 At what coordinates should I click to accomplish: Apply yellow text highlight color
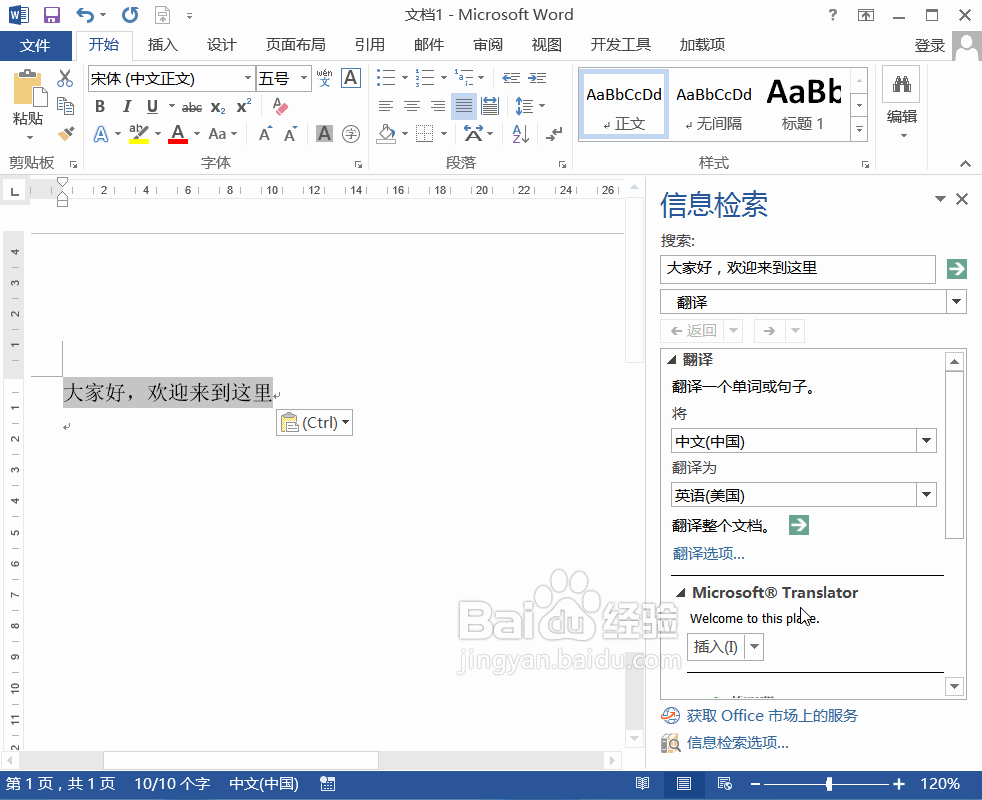click(139, 134)
